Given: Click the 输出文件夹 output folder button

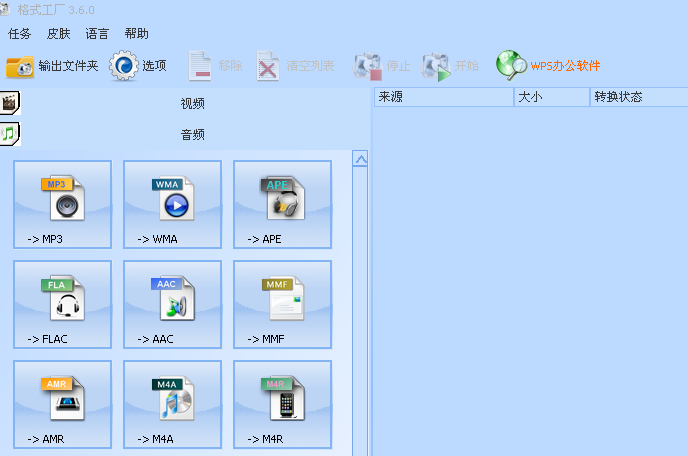Looking at the screenshot, I should (x=53, y=67).
